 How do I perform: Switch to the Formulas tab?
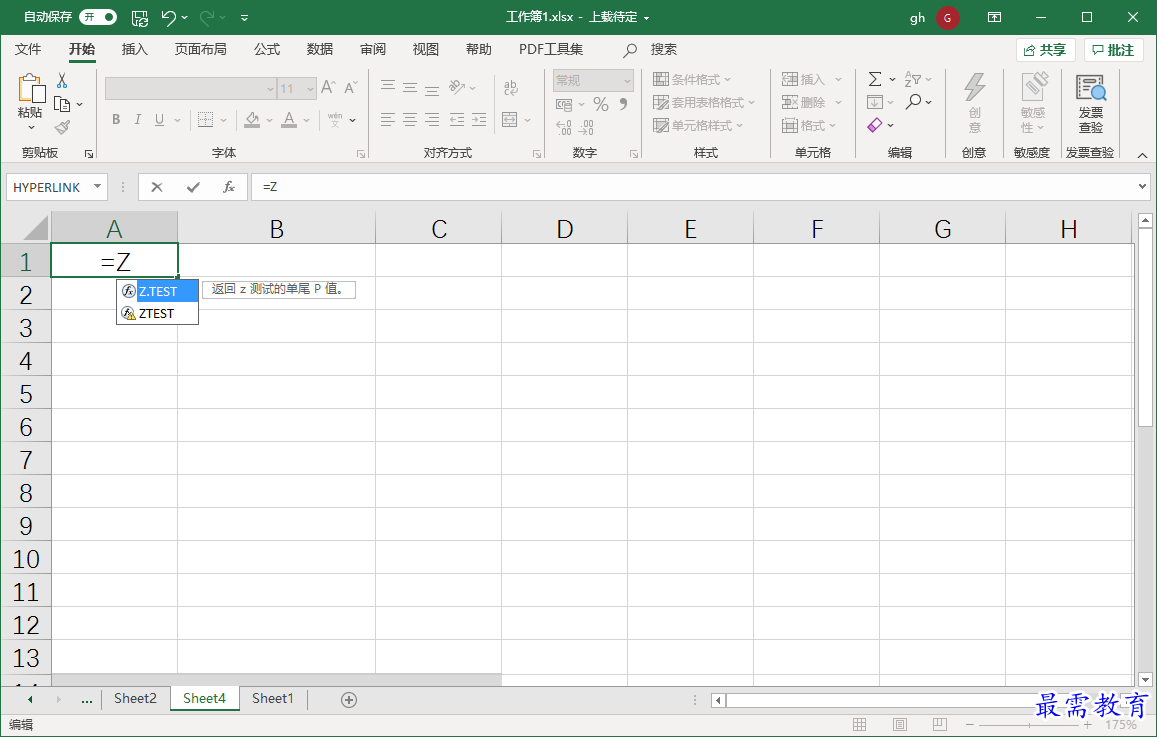tap(267, 49)
